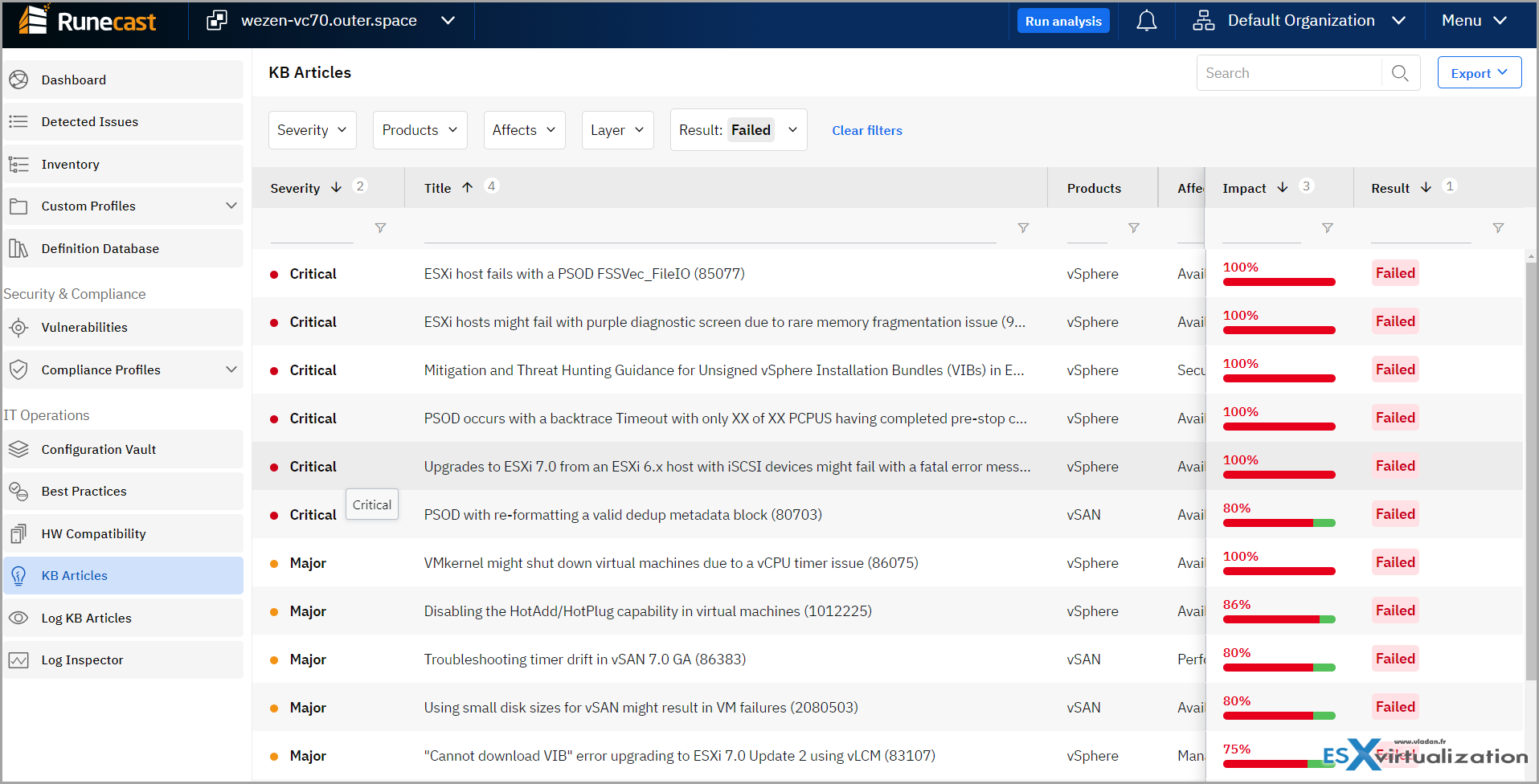Open article about VMkernel vCPU timer issue
The height and width of the screenshot is (784, 1539).
671,563
